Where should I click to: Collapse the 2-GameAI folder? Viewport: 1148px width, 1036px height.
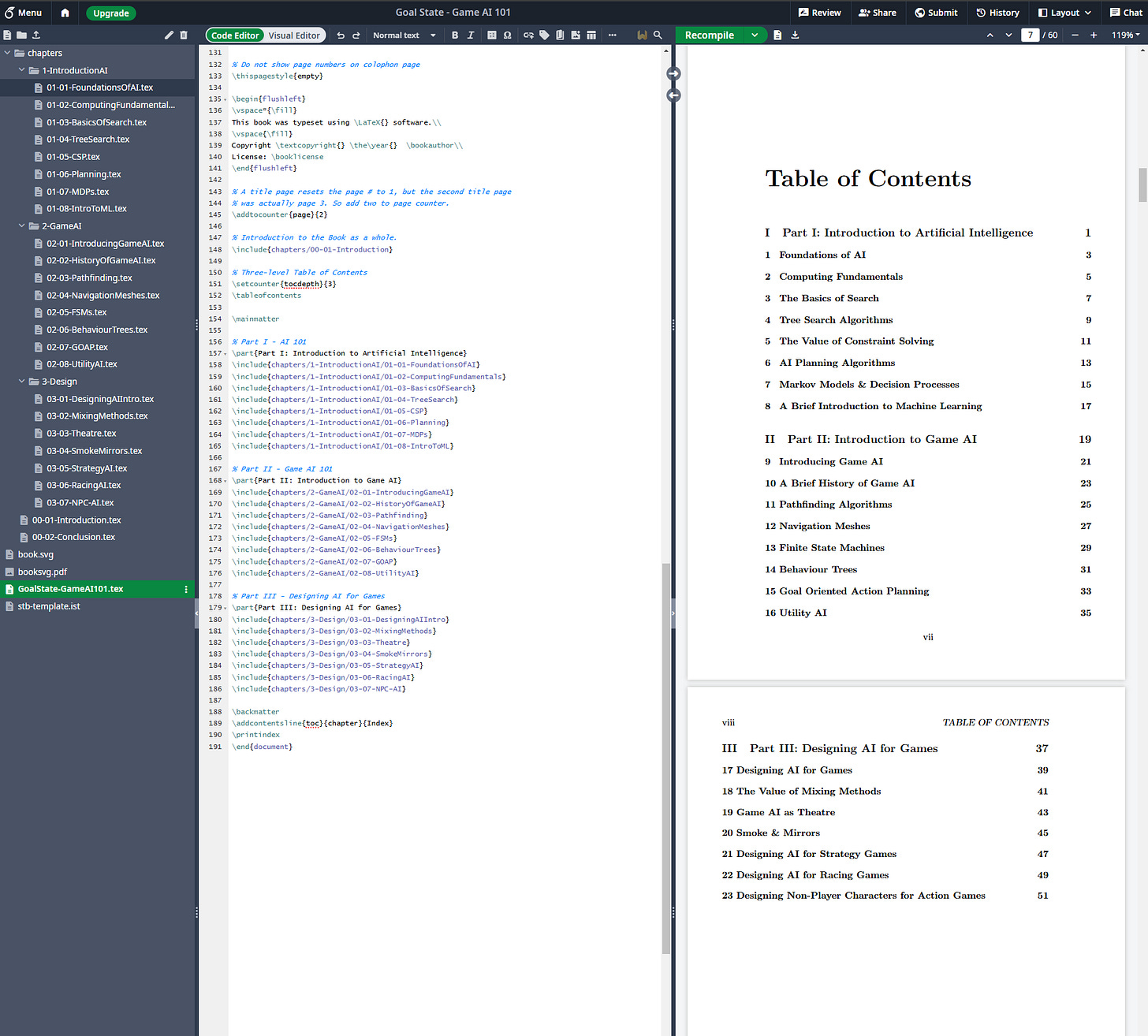(x=22, y=226)
